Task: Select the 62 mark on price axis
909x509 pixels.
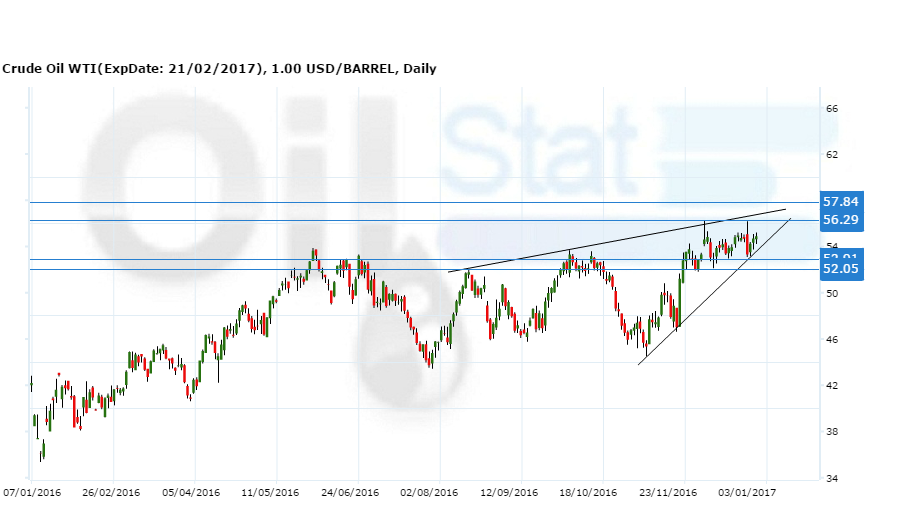Action: click(x=831, y=155)
